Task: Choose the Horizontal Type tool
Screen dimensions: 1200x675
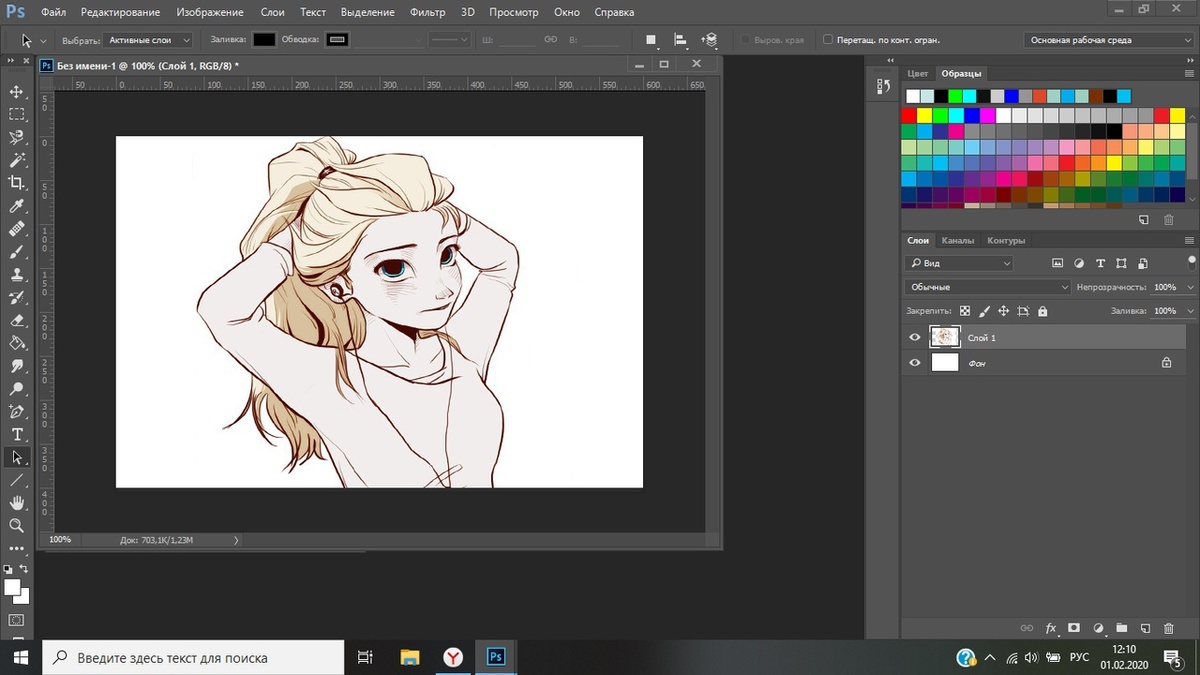Action: click(x=17, y=434)
